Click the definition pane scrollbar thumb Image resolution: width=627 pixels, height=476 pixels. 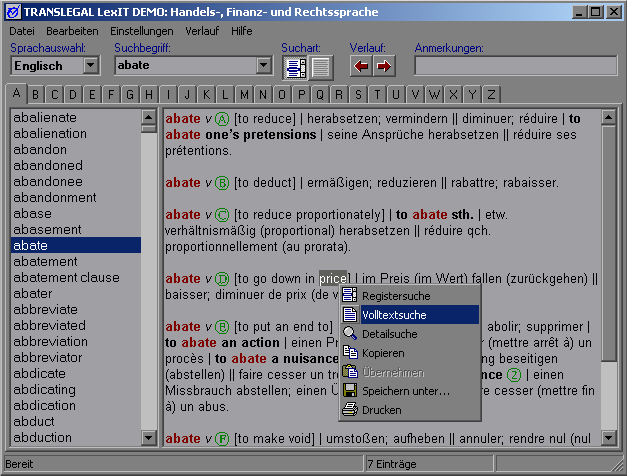click(x=609, y=244)
